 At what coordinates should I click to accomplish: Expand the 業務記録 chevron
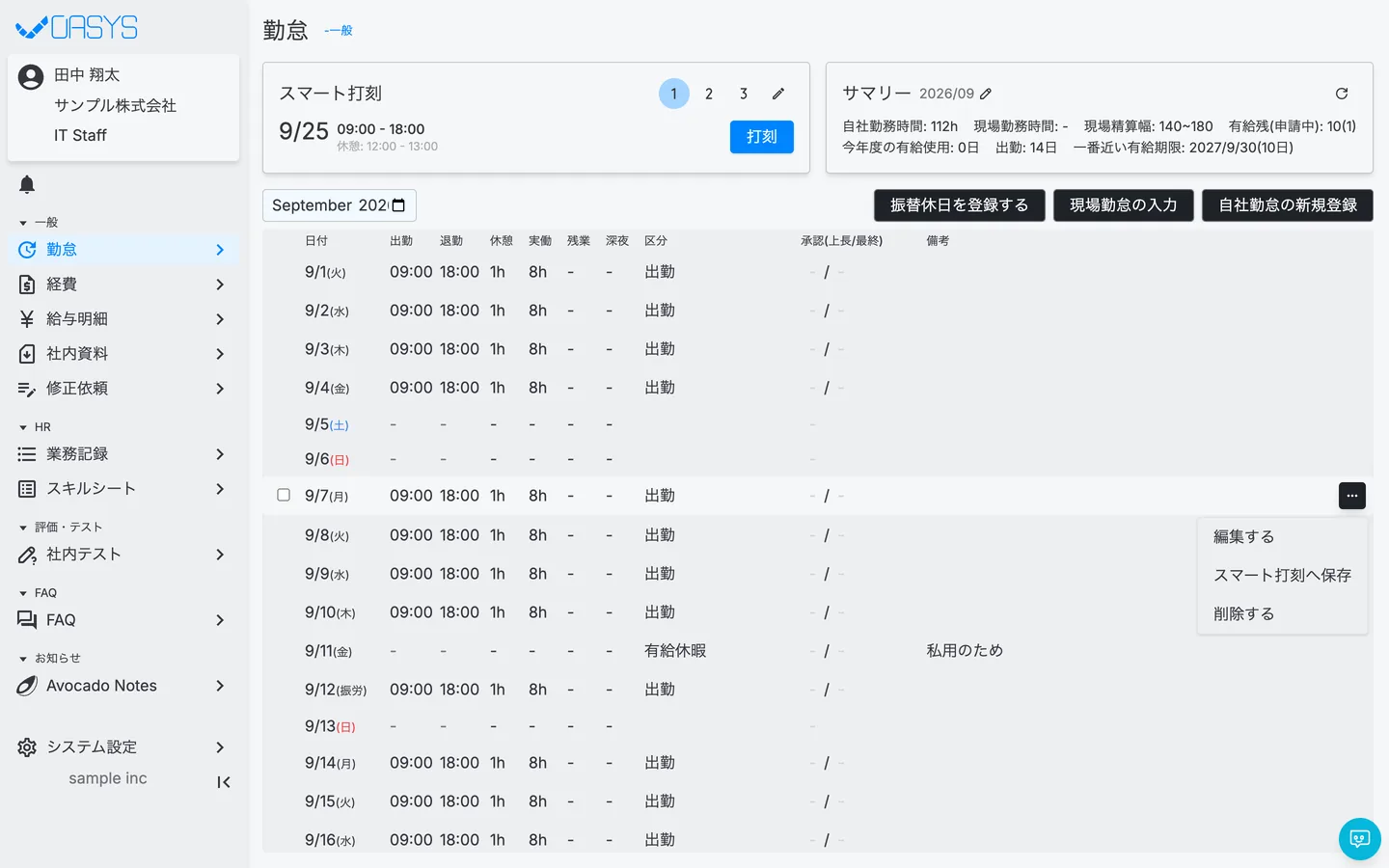click(x=220, y=454)
